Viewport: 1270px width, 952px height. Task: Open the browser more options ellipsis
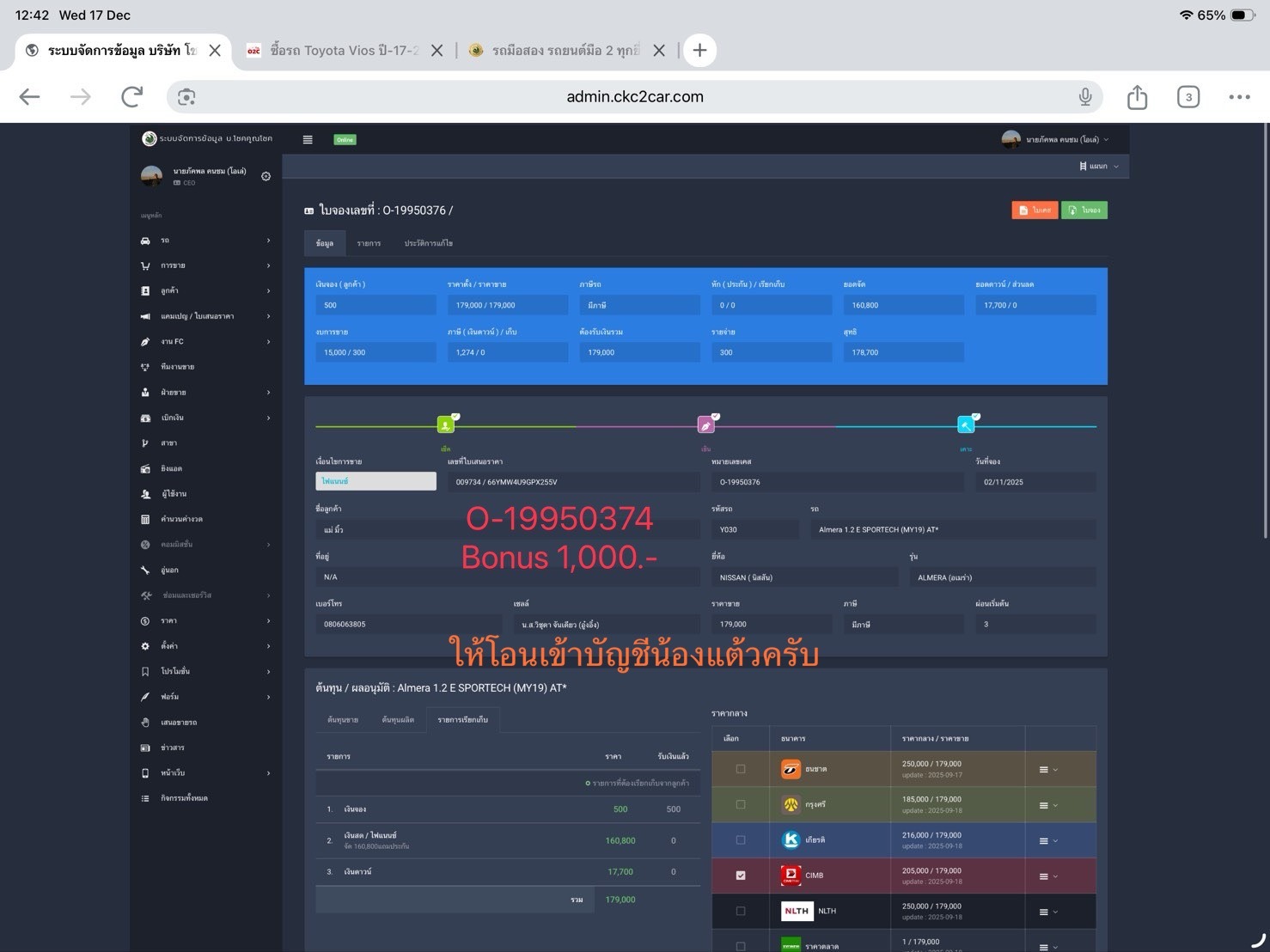pos(1239,97)
